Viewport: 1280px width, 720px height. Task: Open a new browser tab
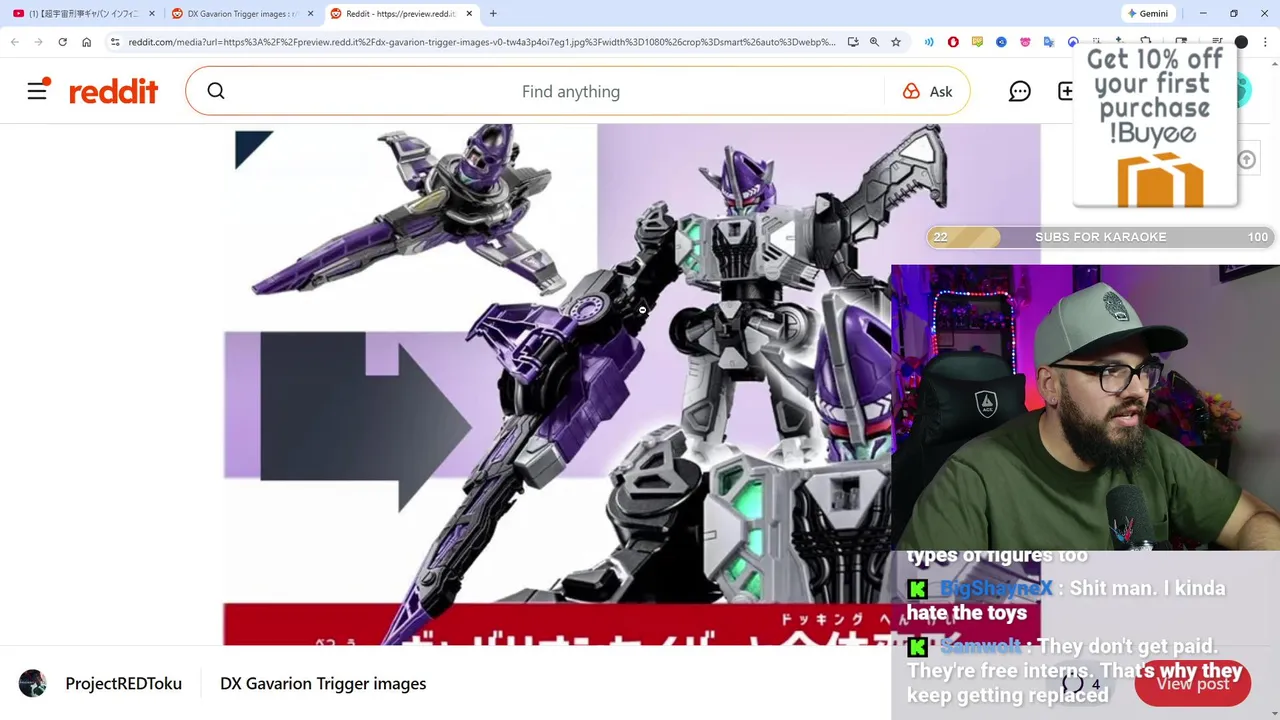click(493, 14)
